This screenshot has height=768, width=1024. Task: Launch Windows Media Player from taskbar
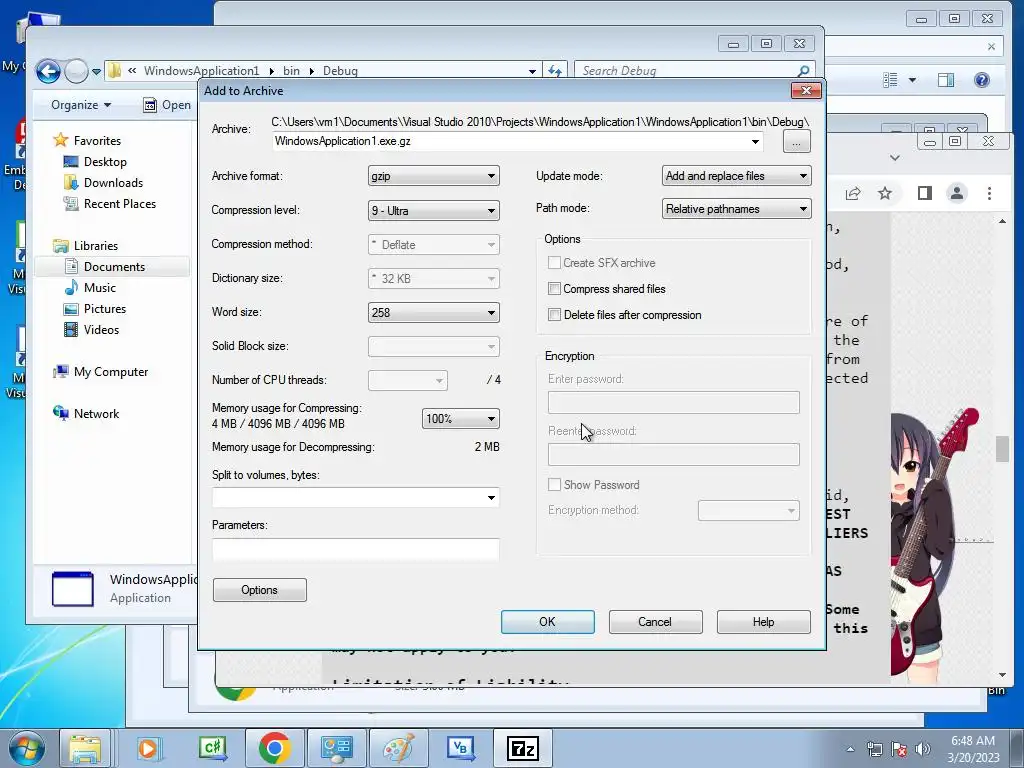[x=148, y=748]
